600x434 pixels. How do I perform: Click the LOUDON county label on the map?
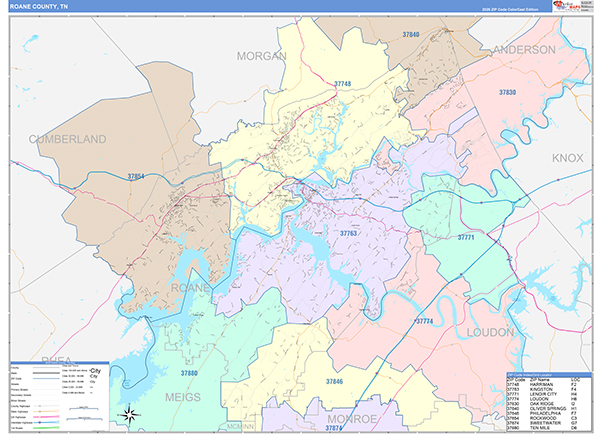coord(490,332)
